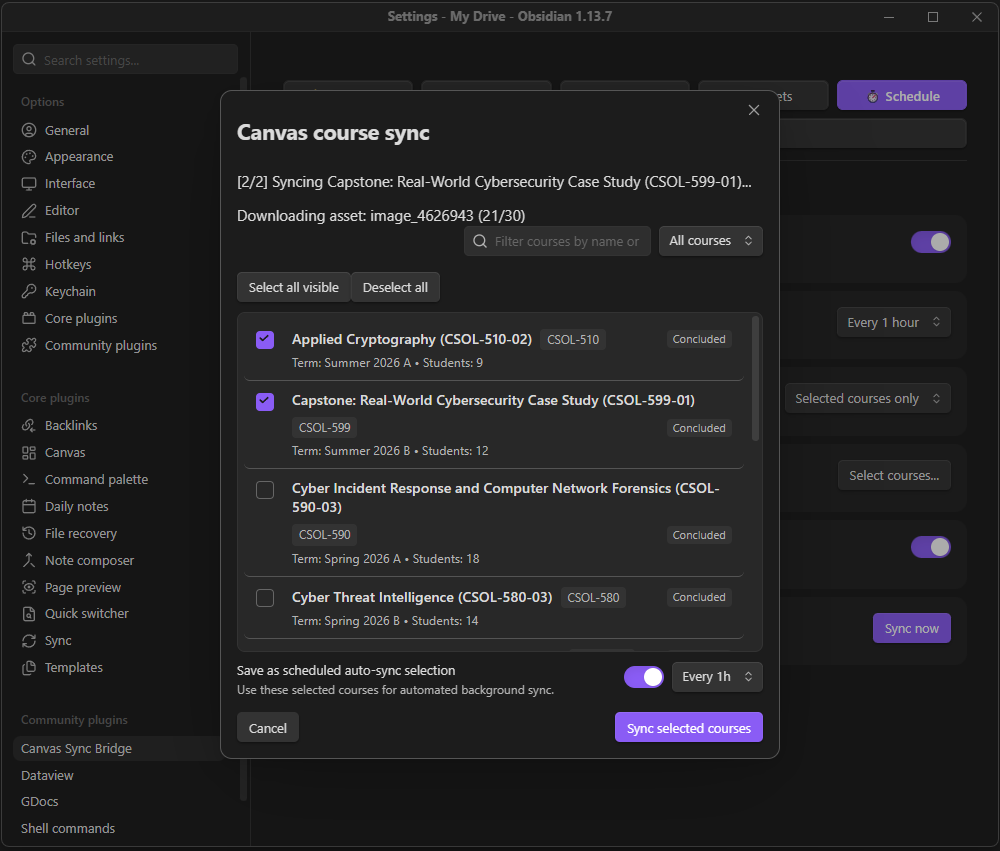Switch to the Schedule tab
Screen dimensions: 1000x851
pos(902,96)
